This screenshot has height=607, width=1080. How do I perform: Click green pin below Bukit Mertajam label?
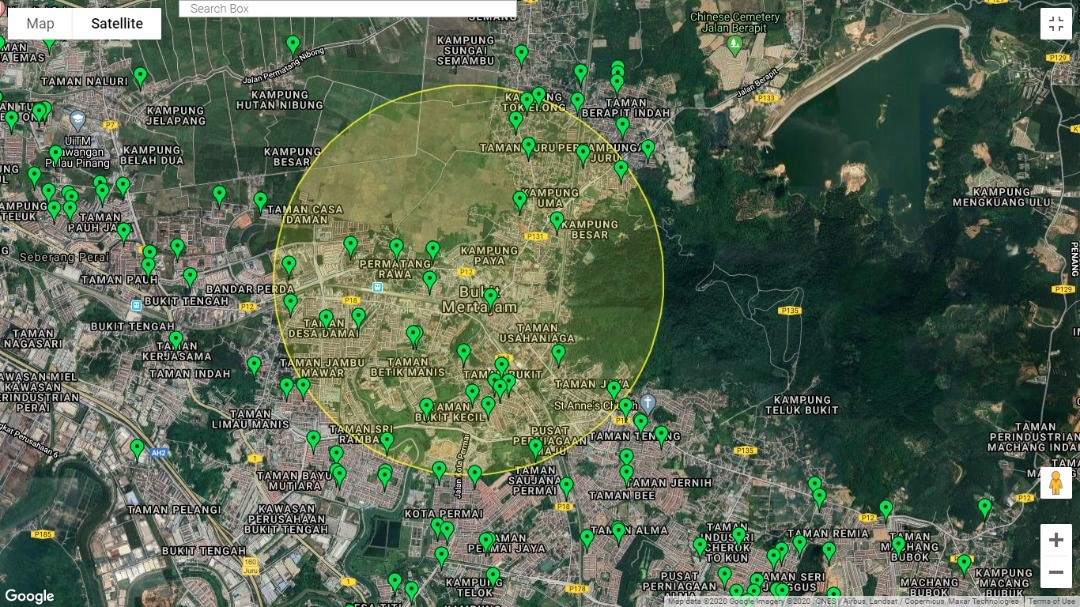[x=490, y=297]
